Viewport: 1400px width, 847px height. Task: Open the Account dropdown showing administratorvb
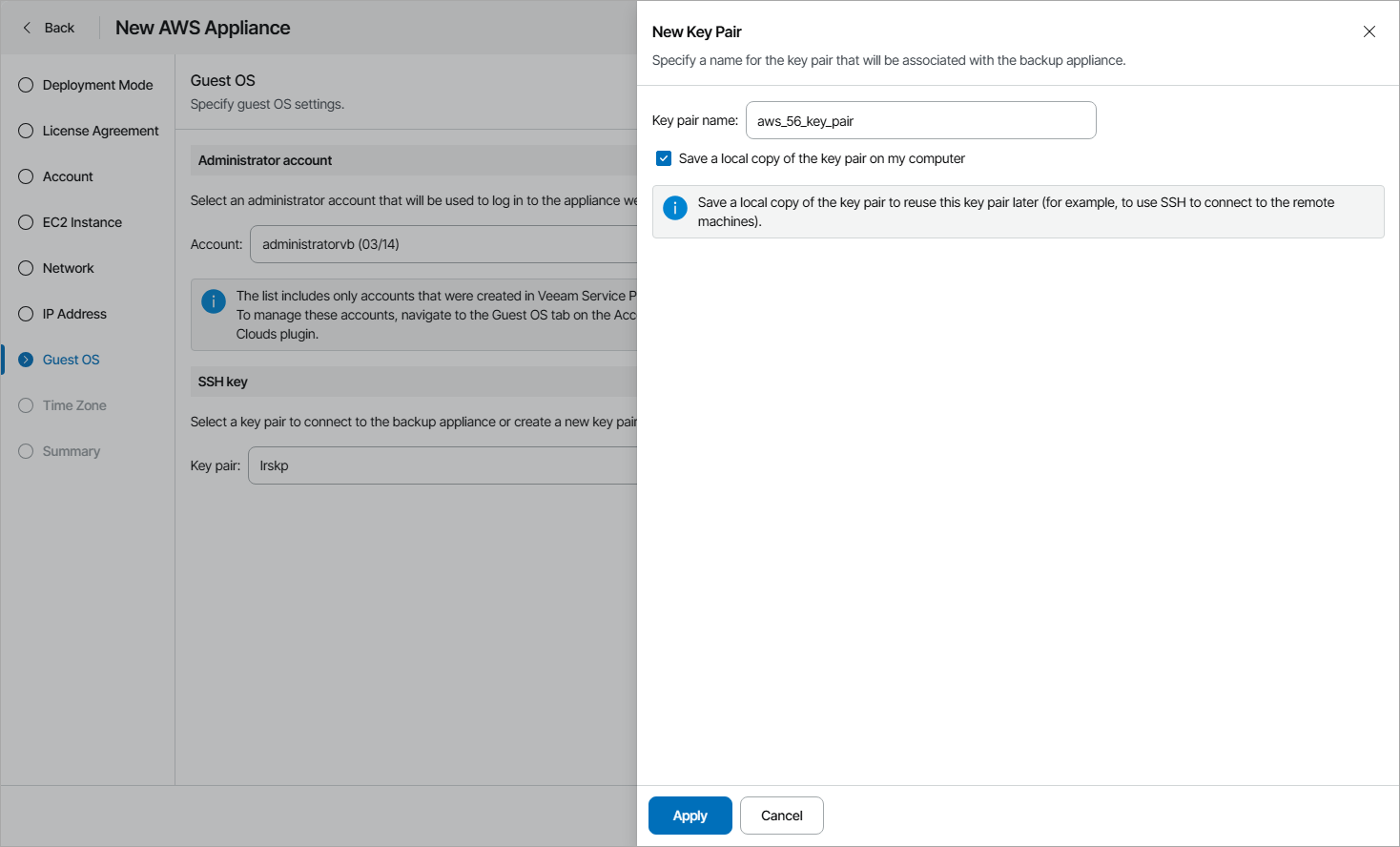click(x=443, y=244)
